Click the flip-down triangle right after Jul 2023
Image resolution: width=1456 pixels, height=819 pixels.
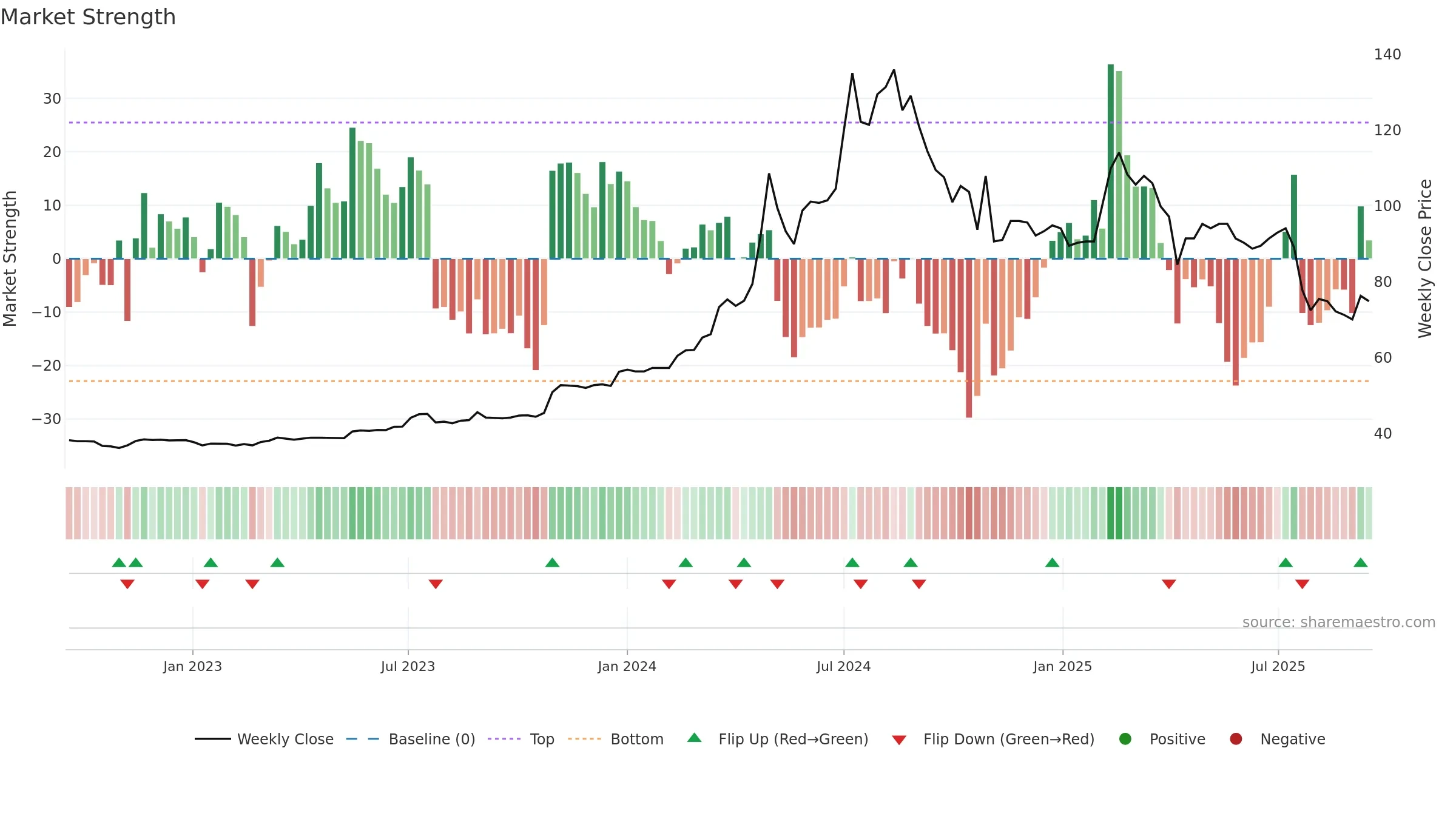click(436, 584)
